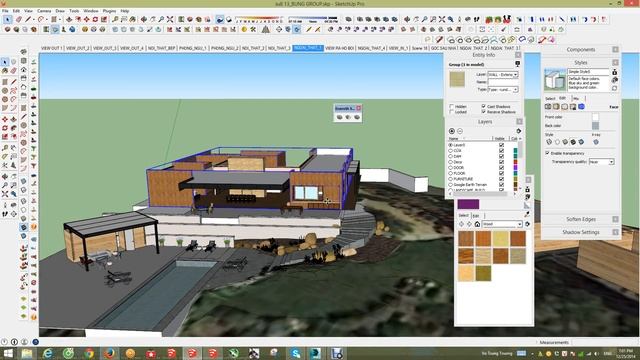Expand the Components panel
The image size is (640, 360).
tap(580, 50)
